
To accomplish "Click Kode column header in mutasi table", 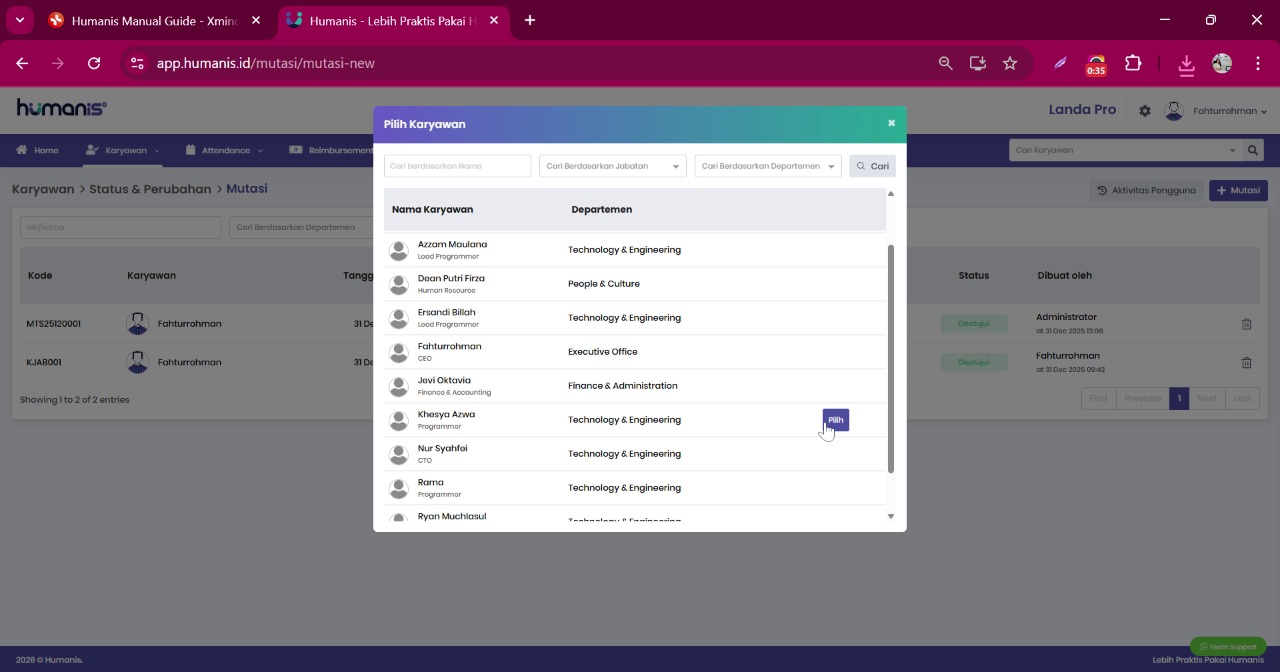I will (x=40, y=275).
